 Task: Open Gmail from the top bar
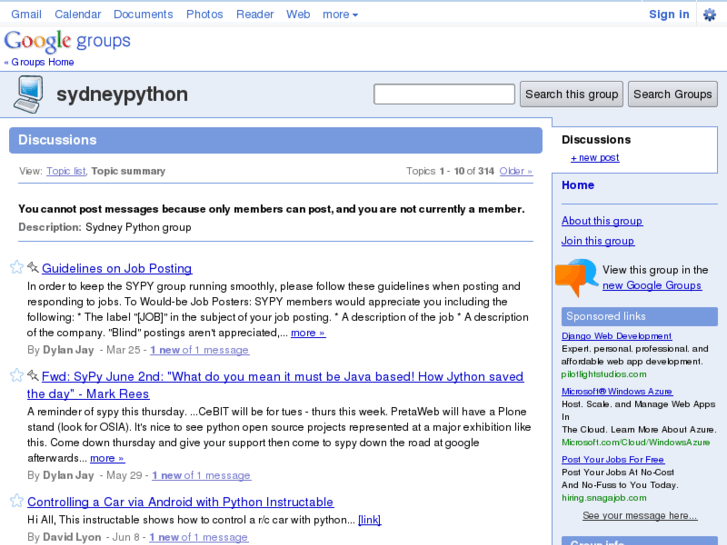[x=26, y=14]
